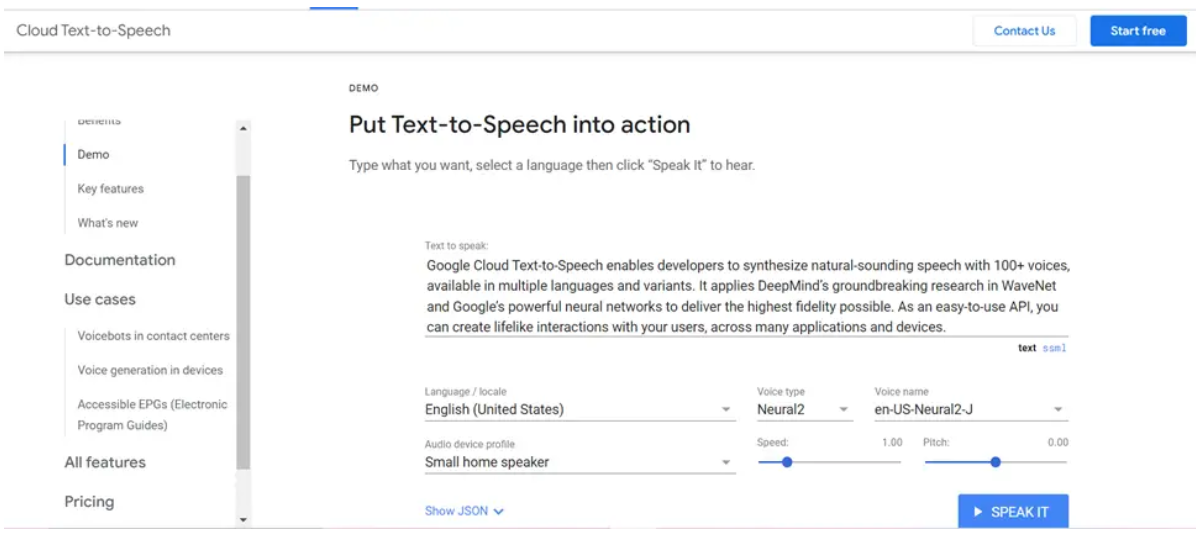Open Accessible EPGs (Electronic Program Guides)

click(153, 415)
